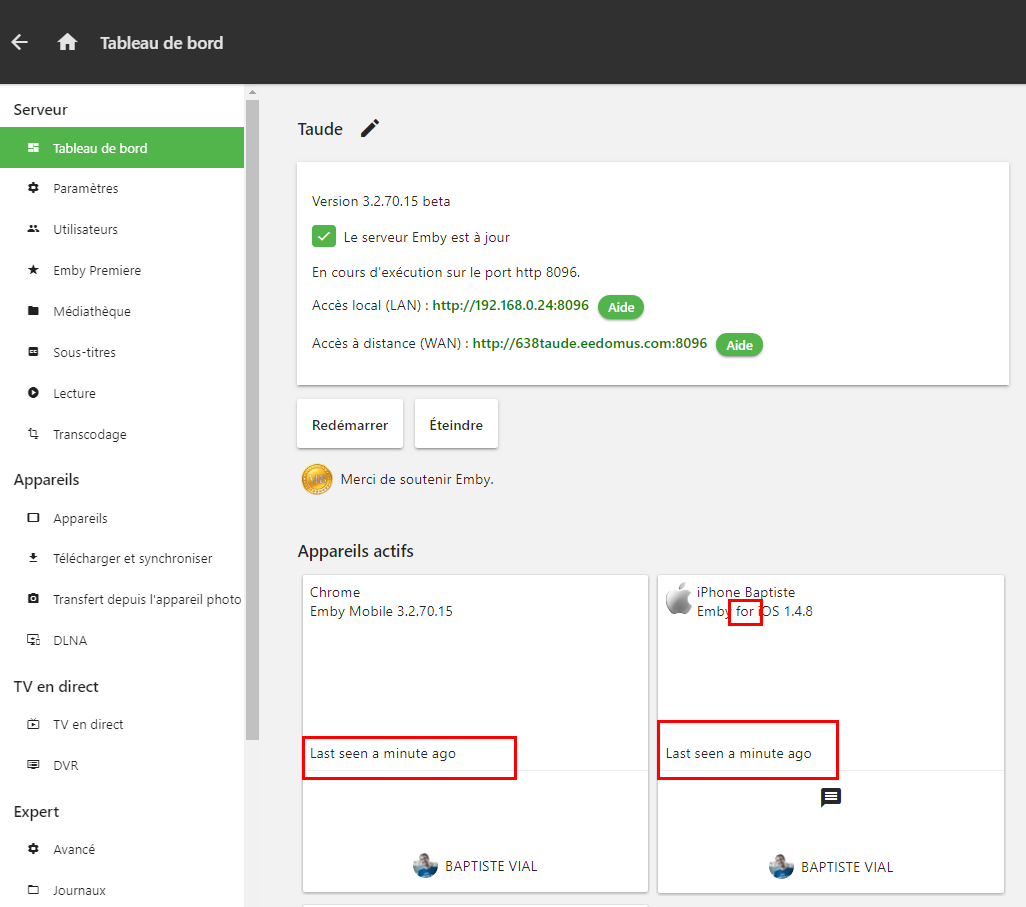Open Télécharger et synchroniser page

click(122, 558)
